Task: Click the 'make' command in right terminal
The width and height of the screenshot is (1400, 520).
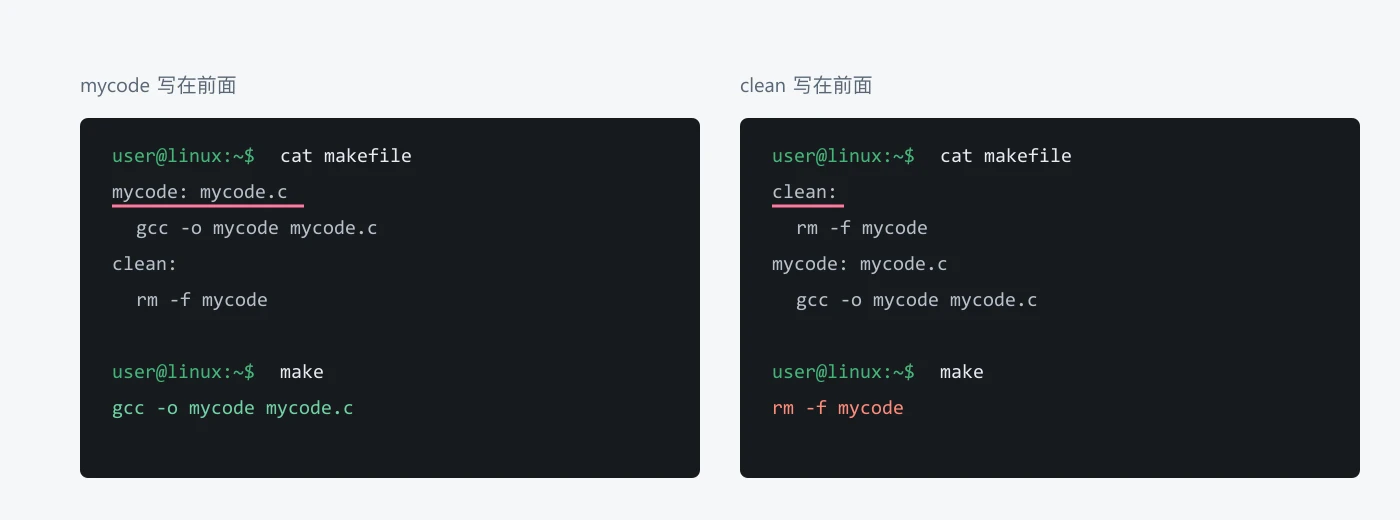Action: click(x=962, y=372)
